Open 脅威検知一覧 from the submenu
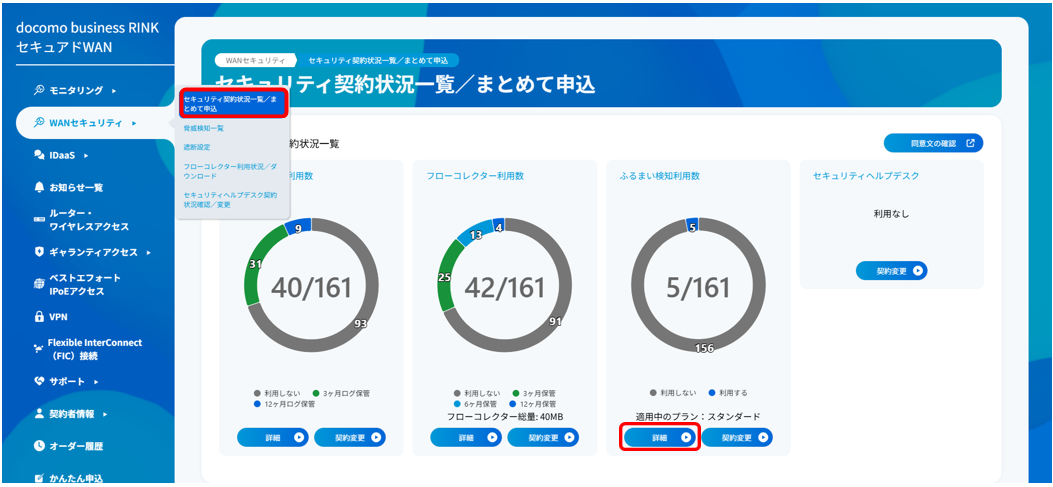Image resolution: width=1053 pixels, height=487 pixels. pos(204,128)
